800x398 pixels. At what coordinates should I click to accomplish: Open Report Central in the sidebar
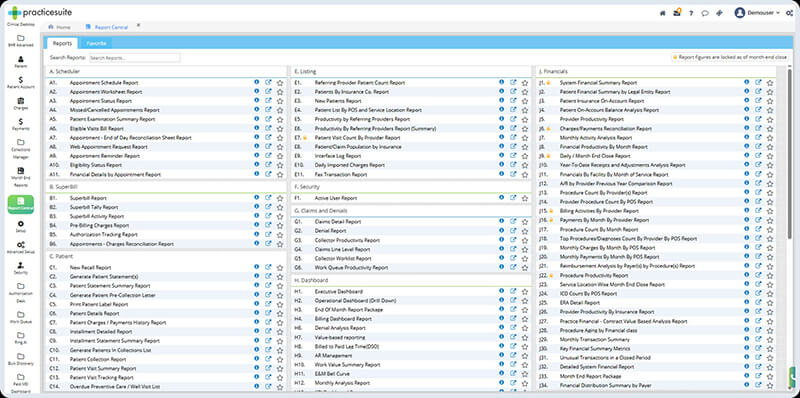(x=20, y=204)
